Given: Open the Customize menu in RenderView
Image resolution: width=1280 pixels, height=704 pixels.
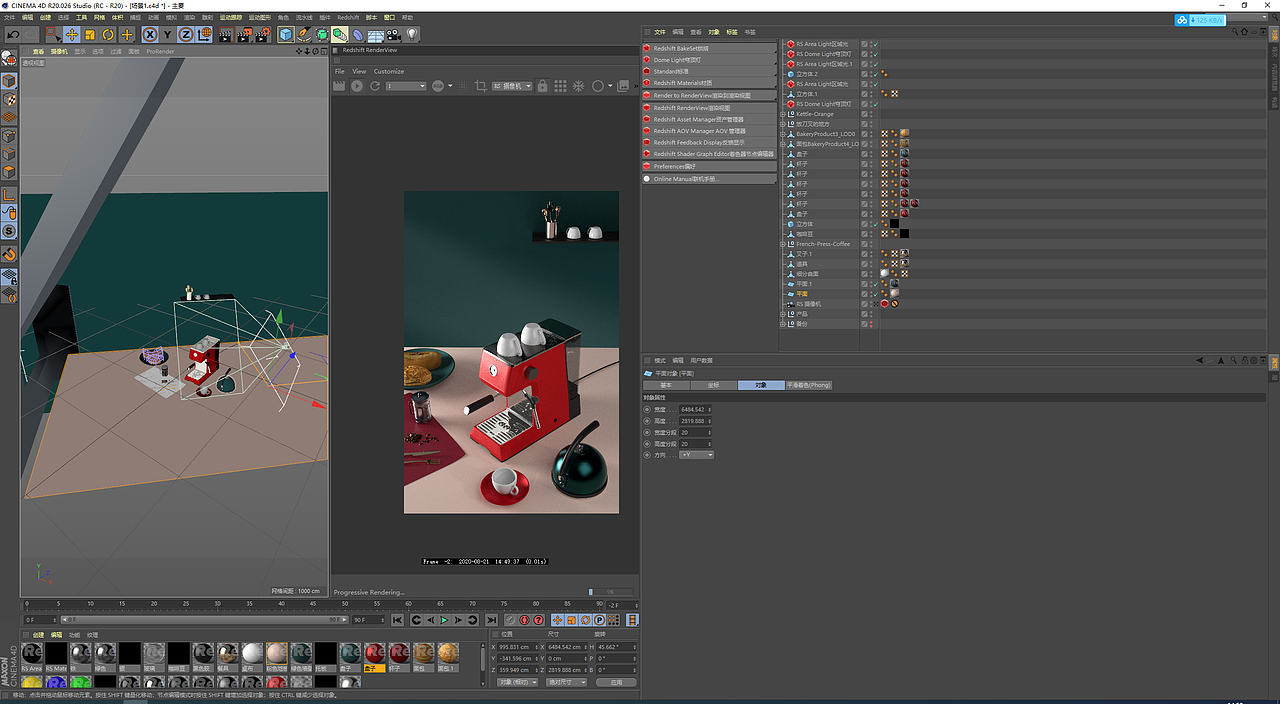Looking at the screenshot, I should pos(389,71).
